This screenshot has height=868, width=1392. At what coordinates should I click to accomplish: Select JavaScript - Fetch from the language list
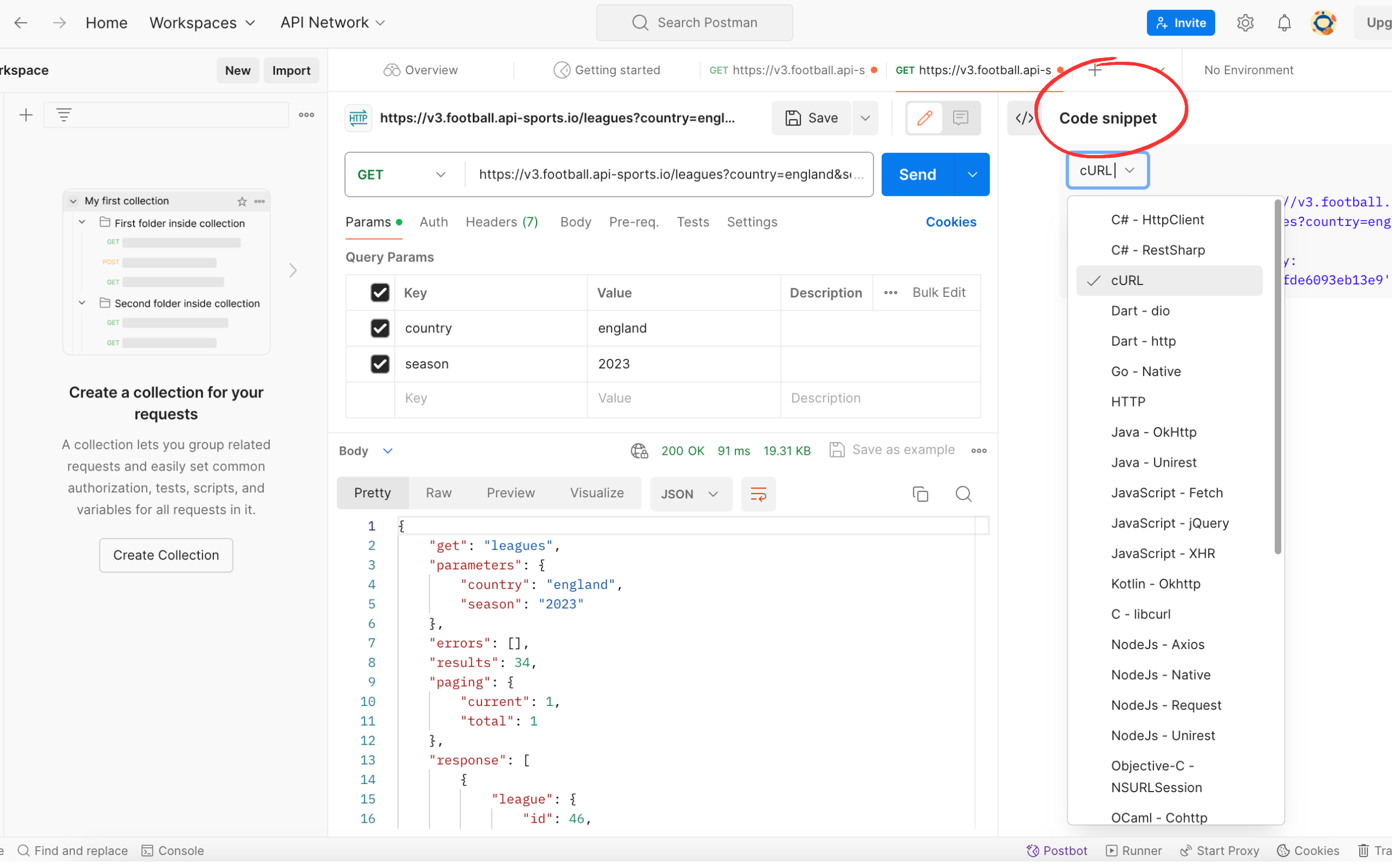(1167, 493)
